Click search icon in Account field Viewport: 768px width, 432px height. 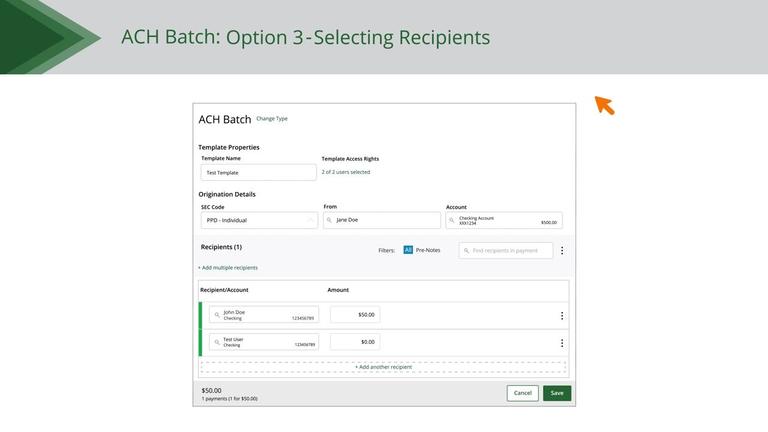(x=452, y=220)
